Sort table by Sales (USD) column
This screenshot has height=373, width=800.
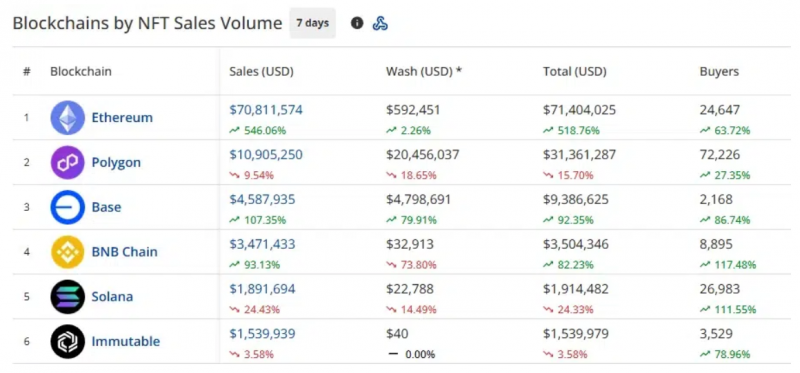coord(261,71)
